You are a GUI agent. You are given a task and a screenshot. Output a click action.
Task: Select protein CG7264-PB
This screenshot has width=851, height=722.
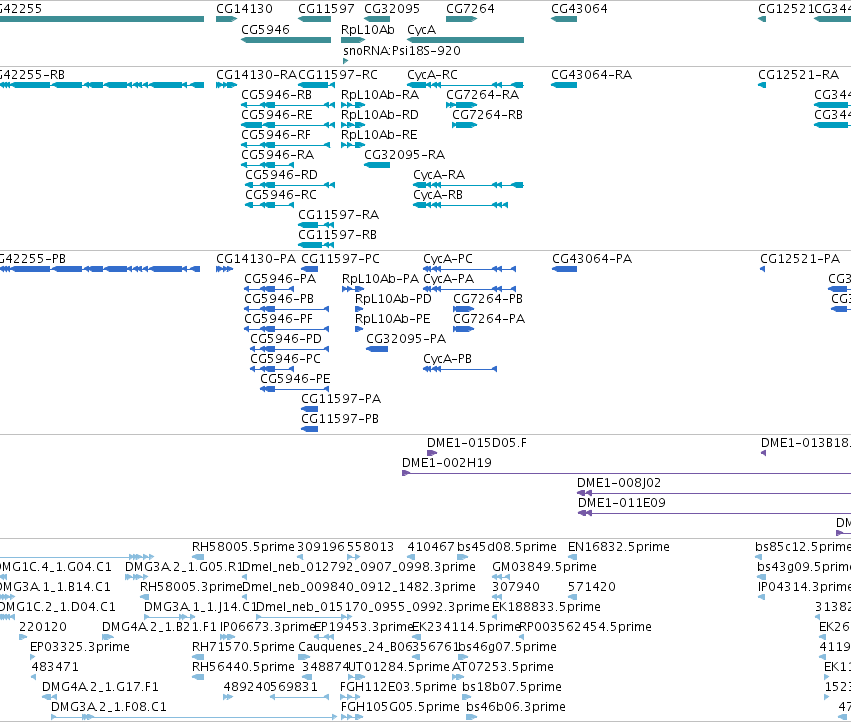(x=488, y=299)
